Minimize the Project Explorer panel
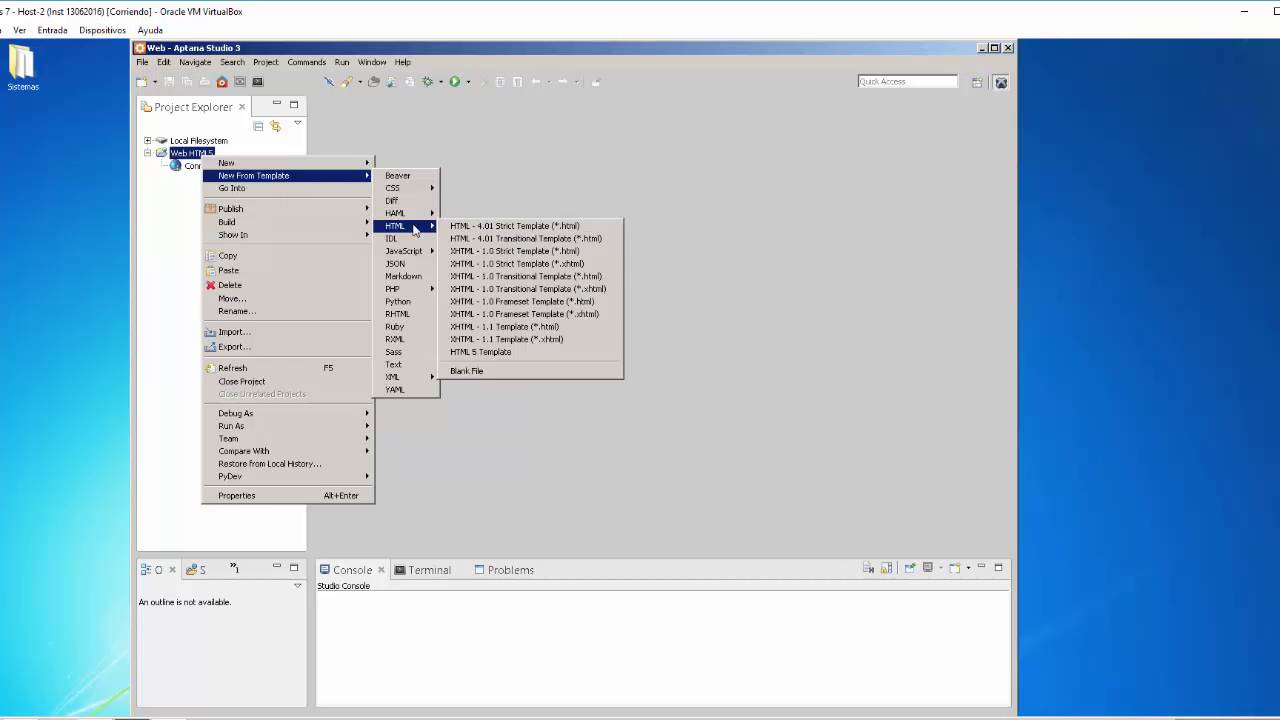The width and height of the screenshot is (1280, 720). 276,104
